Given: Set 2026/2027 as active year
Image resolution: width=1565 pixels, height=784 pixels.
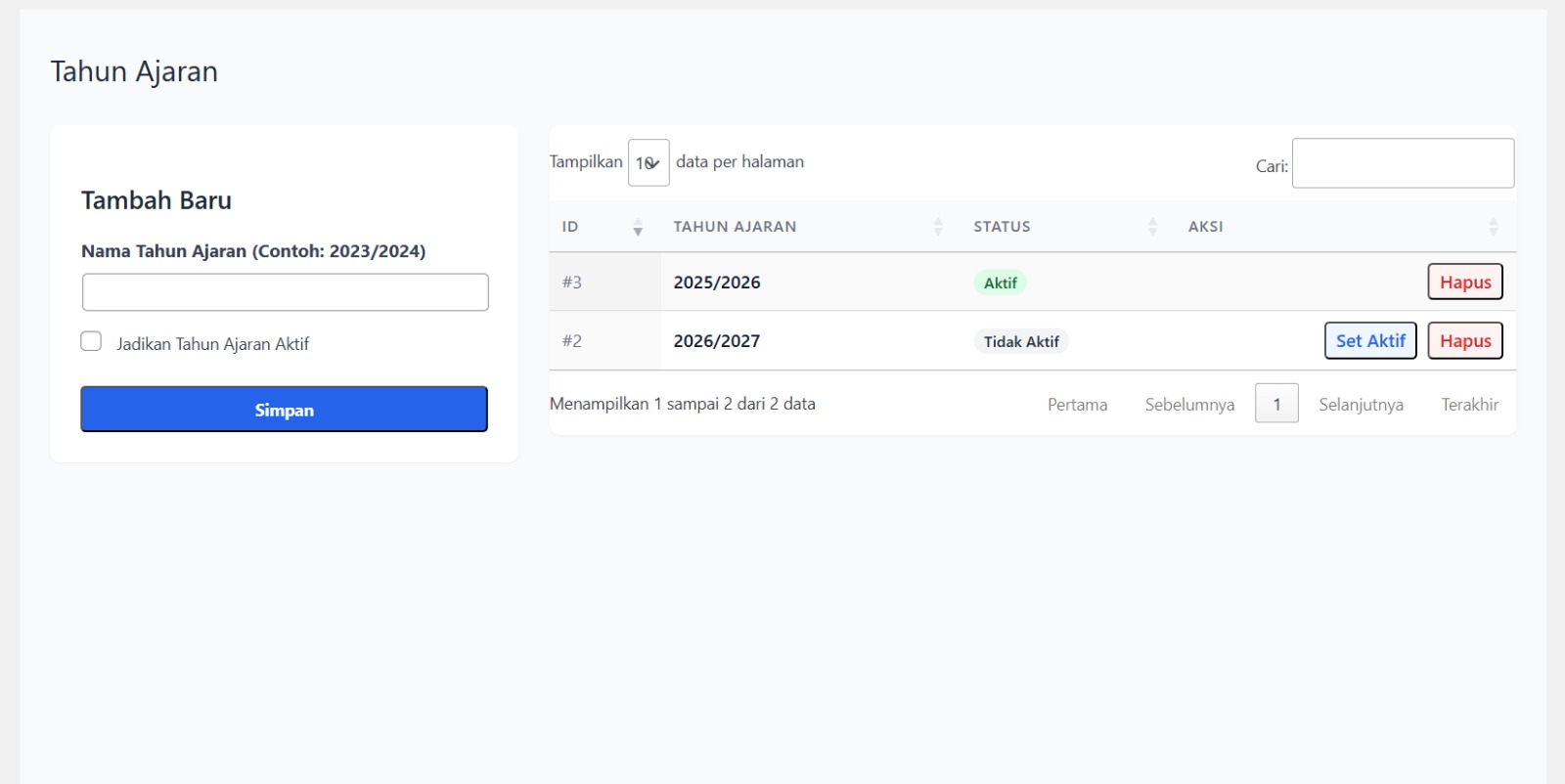Looking at the screenshot, I should tap(1369, 341).
